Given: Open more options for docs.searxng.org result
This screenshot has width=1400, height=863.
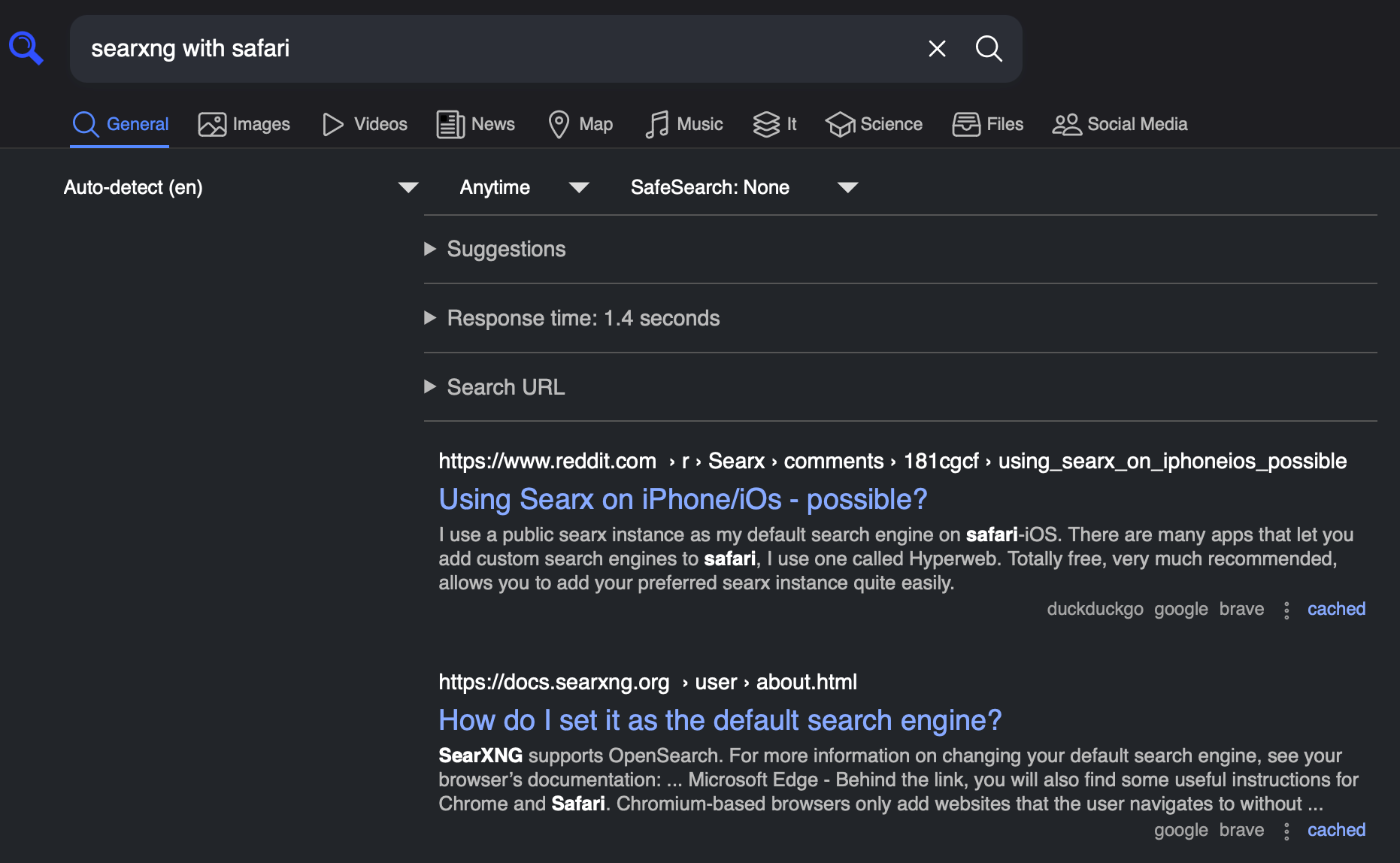Looking at the screenshot, I should [1286, 831].
